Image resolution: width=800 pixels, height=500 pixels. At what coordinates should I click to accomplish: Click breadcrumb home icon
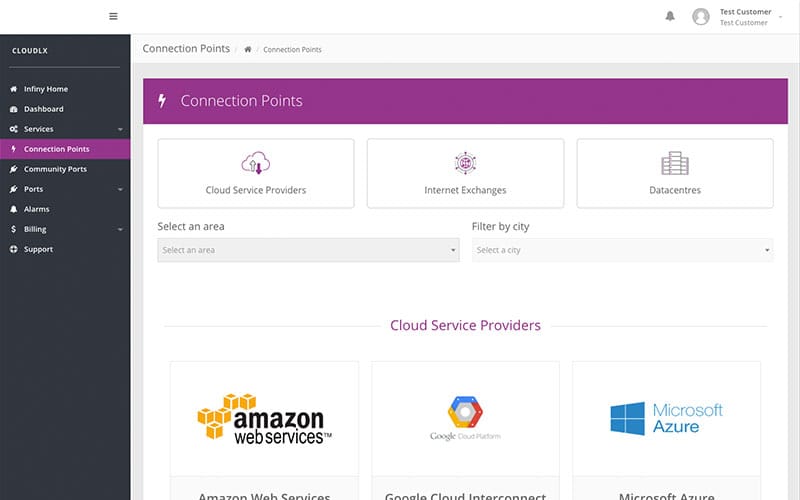(247, 49)
